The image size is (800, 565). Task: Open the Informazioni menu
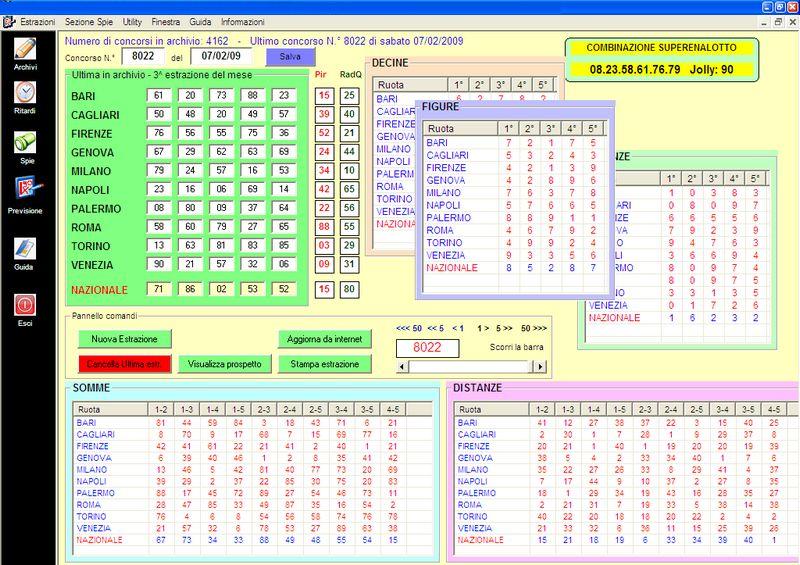point(243,22)
